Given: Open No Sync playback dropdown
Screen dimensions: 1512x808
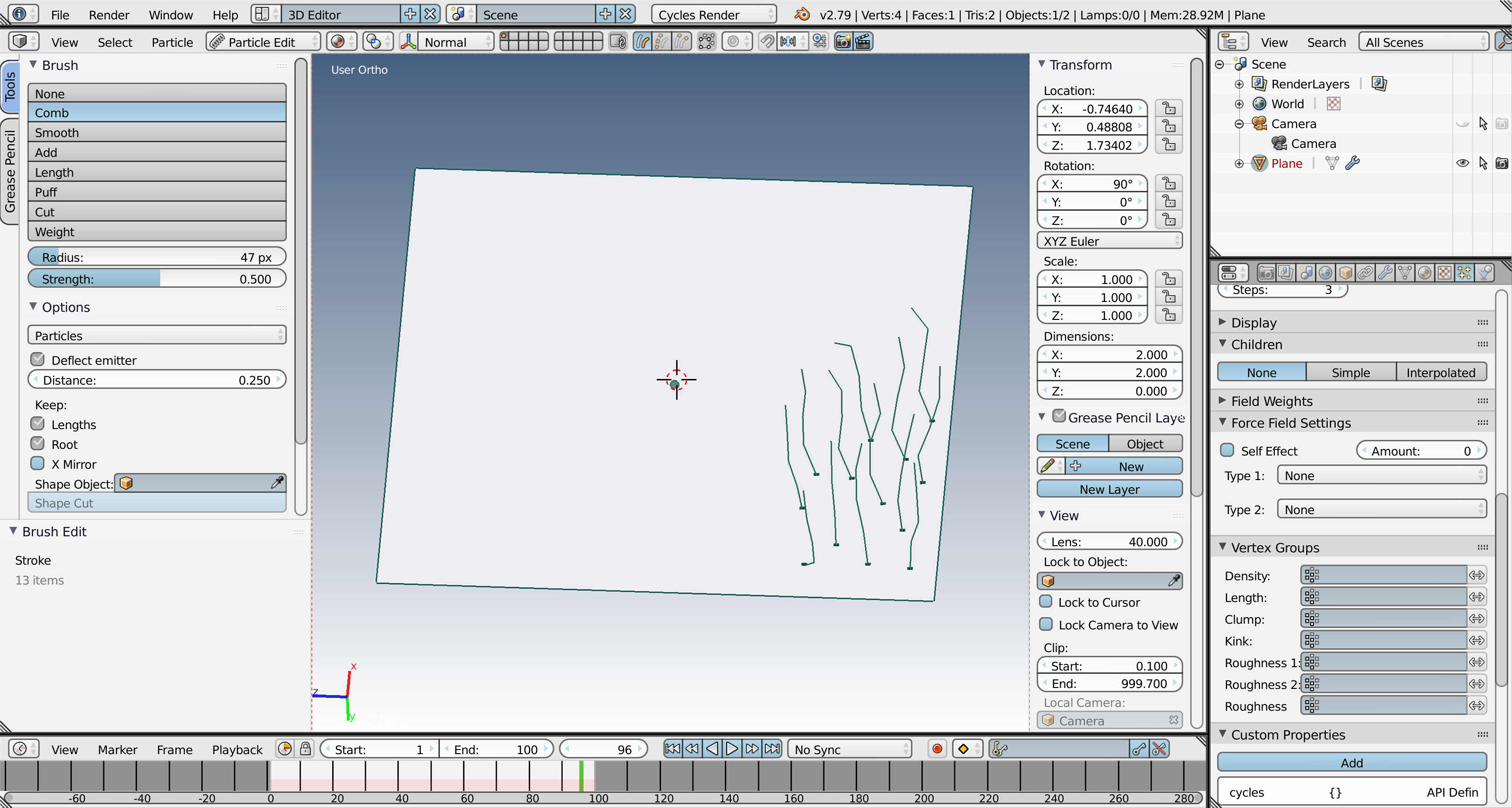Looking at the screenshot, I should click(x=850, y=749).
